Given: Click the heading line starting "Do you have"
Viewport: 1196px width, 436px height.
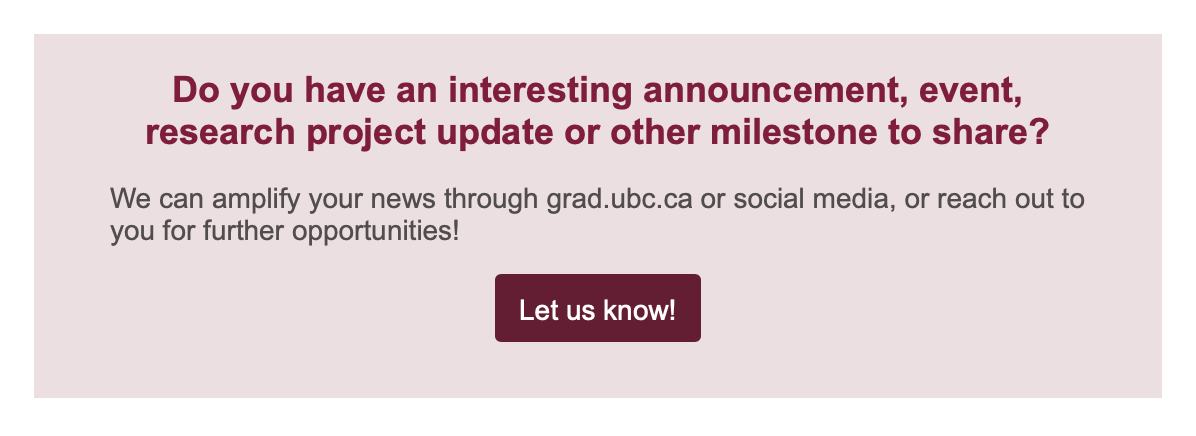Looking at the screenshot, I should [x=597, y=91].
